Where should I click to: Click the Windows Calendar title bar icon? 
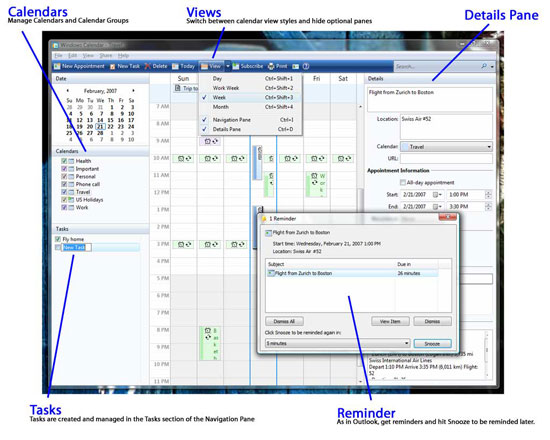pos(55,45)
